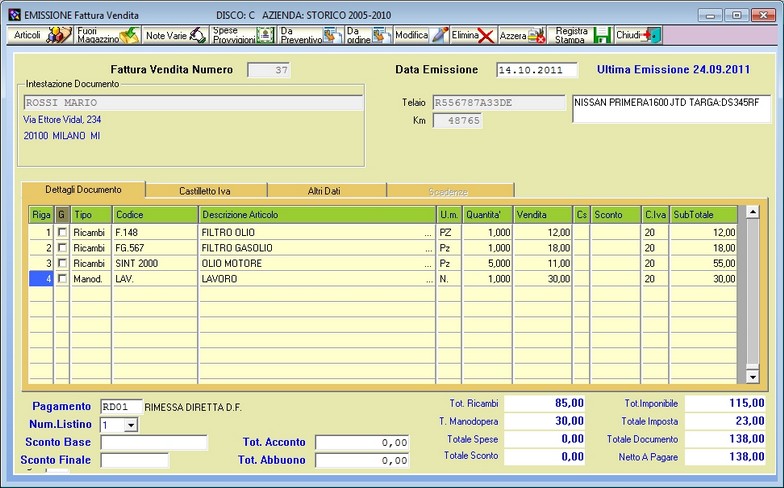Image resolution: width=784 pixels, height=488 pixels.
Task: Click the Da ordine toolbar button
Action: point(368,36)
